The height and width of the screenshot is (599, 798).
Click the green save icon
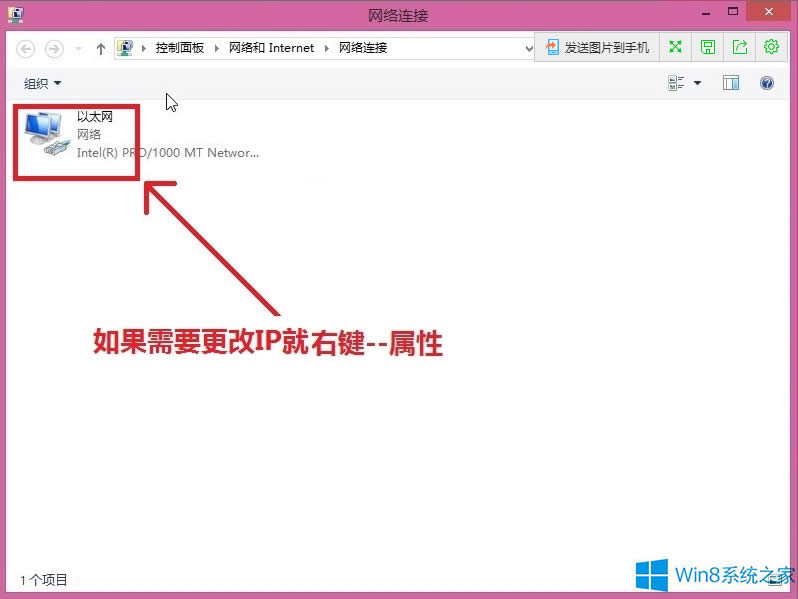pos(707,47)
